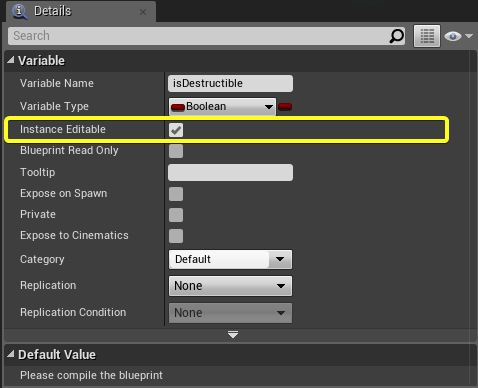Open the Category Default dropdown

tap(230, 259)
